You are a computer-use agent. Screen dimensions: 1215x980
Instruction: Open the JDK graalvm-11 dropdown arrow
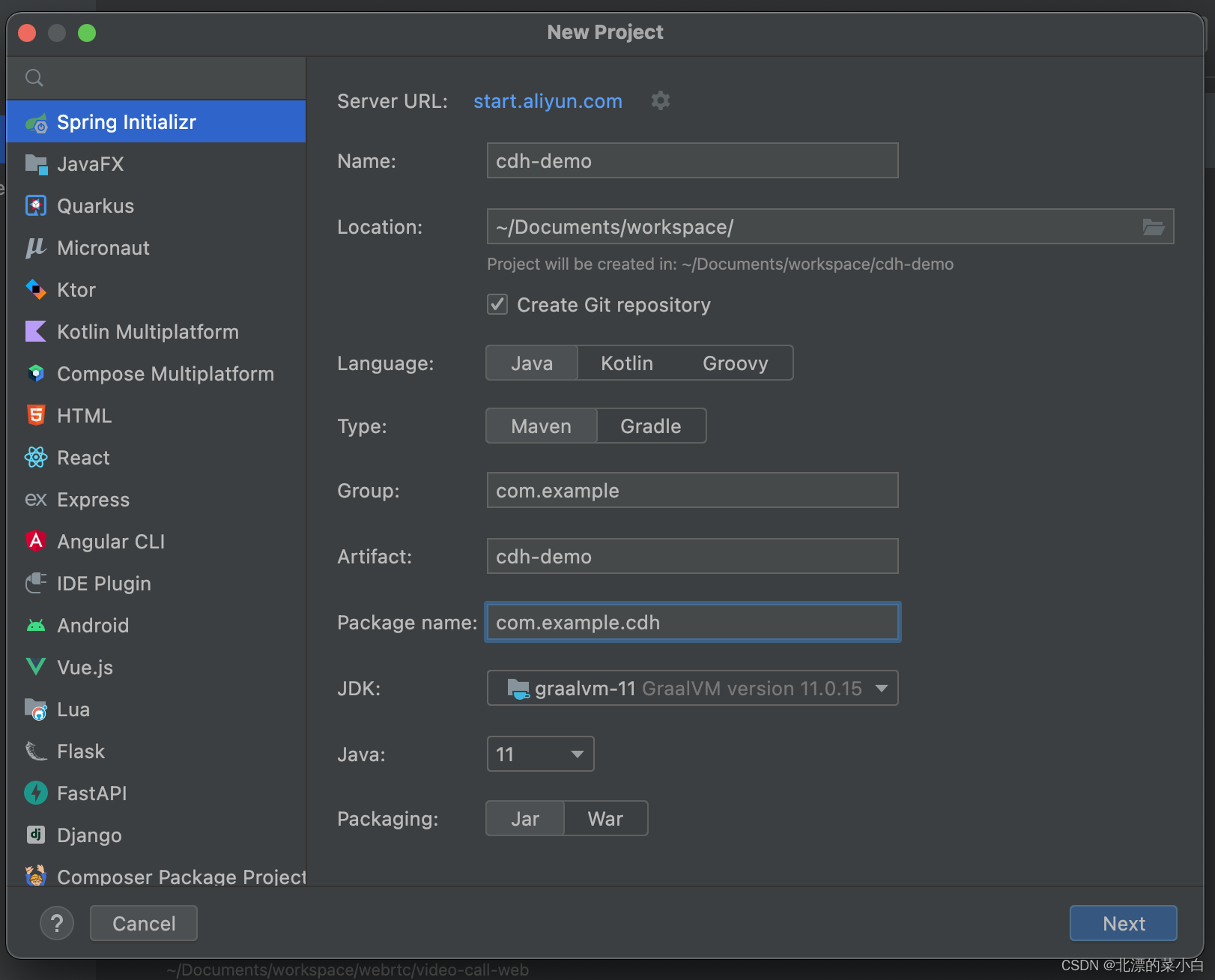tap(882, 689)
